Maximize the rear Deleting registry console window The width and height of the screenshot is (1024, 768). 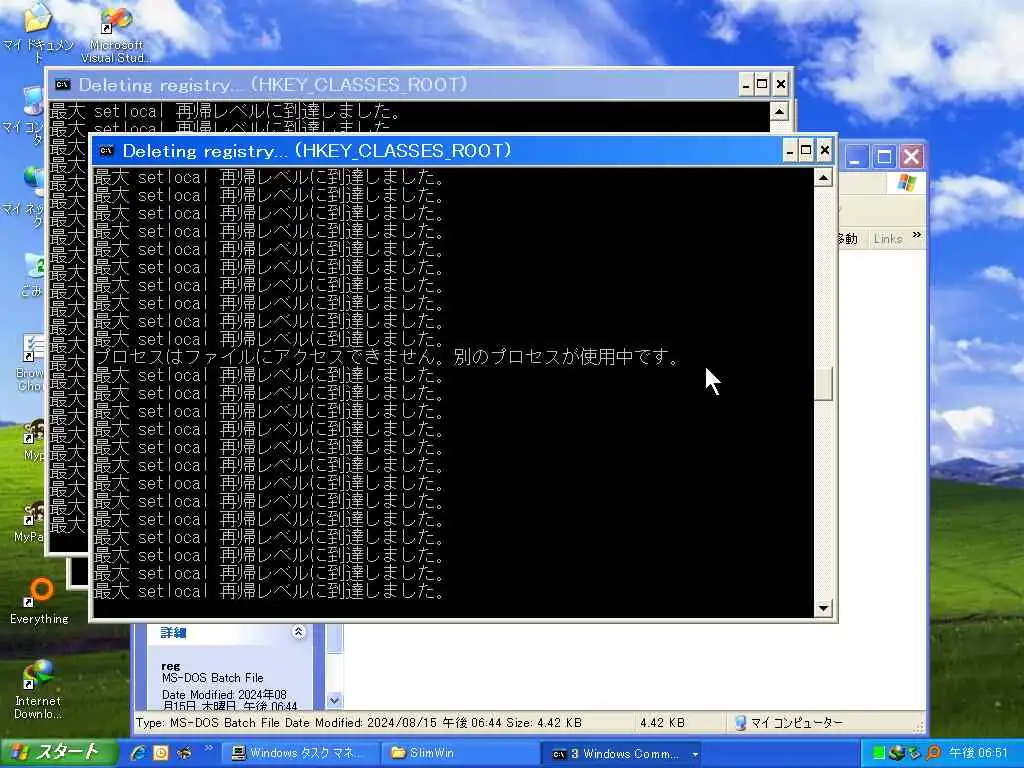tap(762, 84)
